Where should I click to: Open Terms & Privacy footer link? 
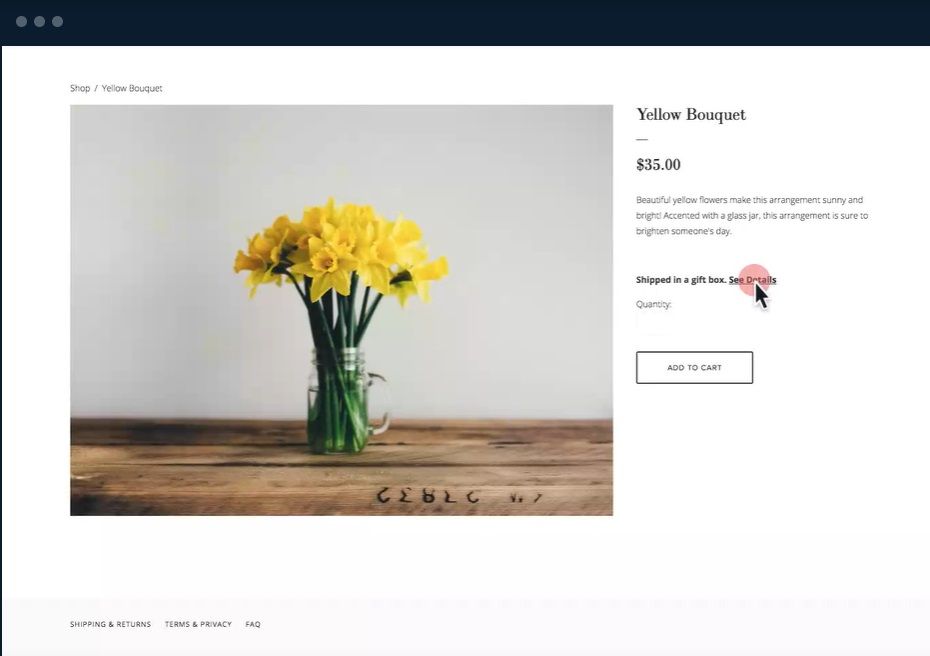[198, 625]
